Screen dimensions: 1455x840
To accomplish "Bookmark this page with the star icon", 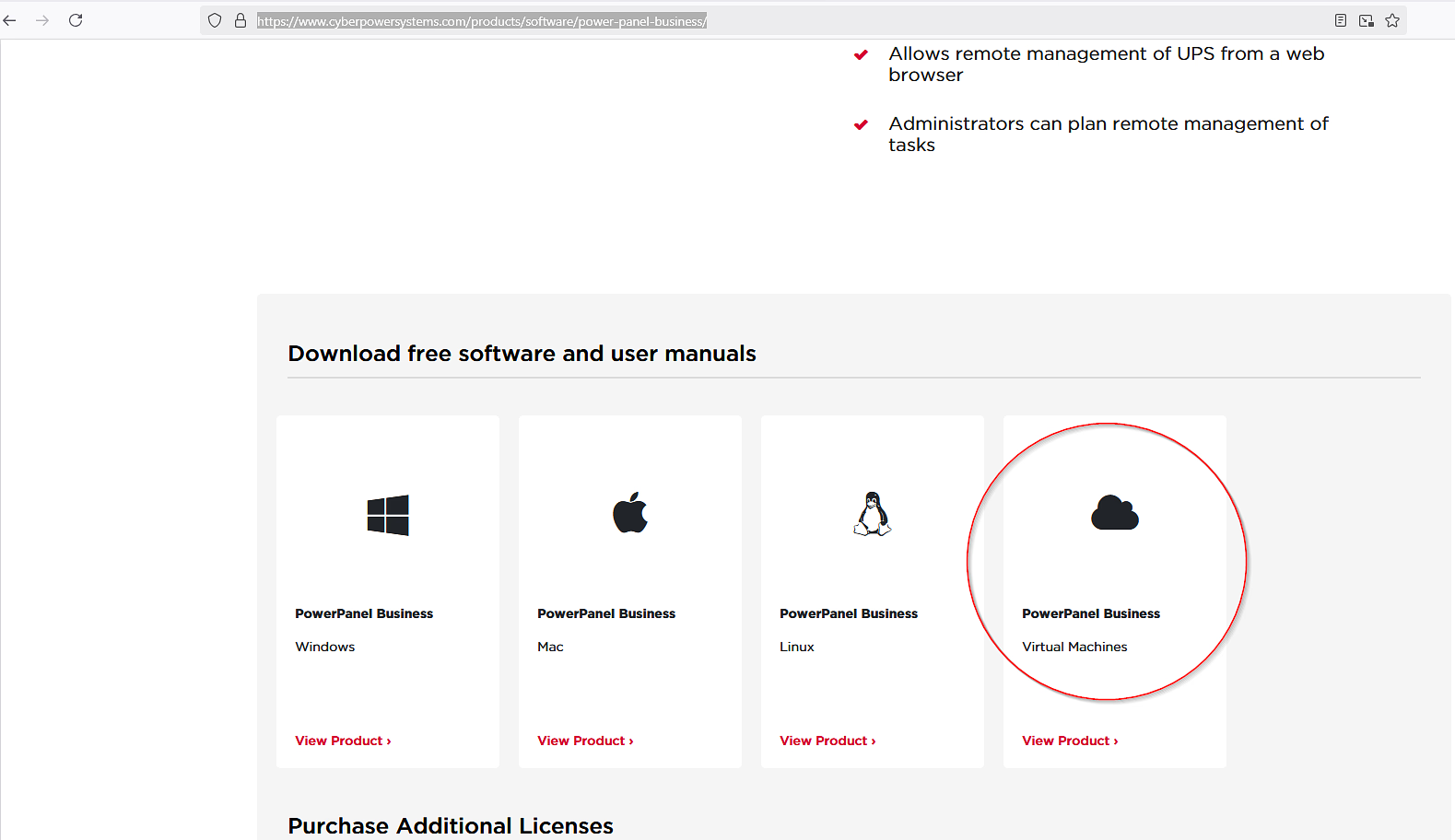I will pyautogui.click(x=1392, y=20).
